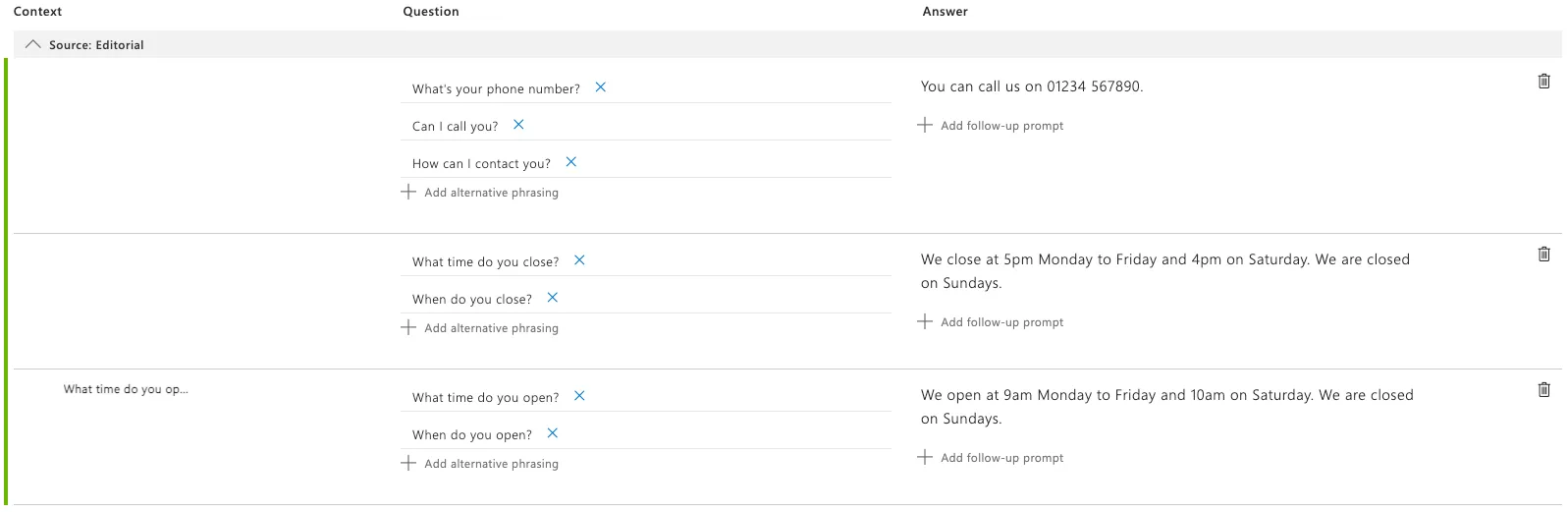Remove the 'When do you close?' phrasing
Image resolution: width=1568 pixels, height=512 pixels.
[x=553, y=298]
